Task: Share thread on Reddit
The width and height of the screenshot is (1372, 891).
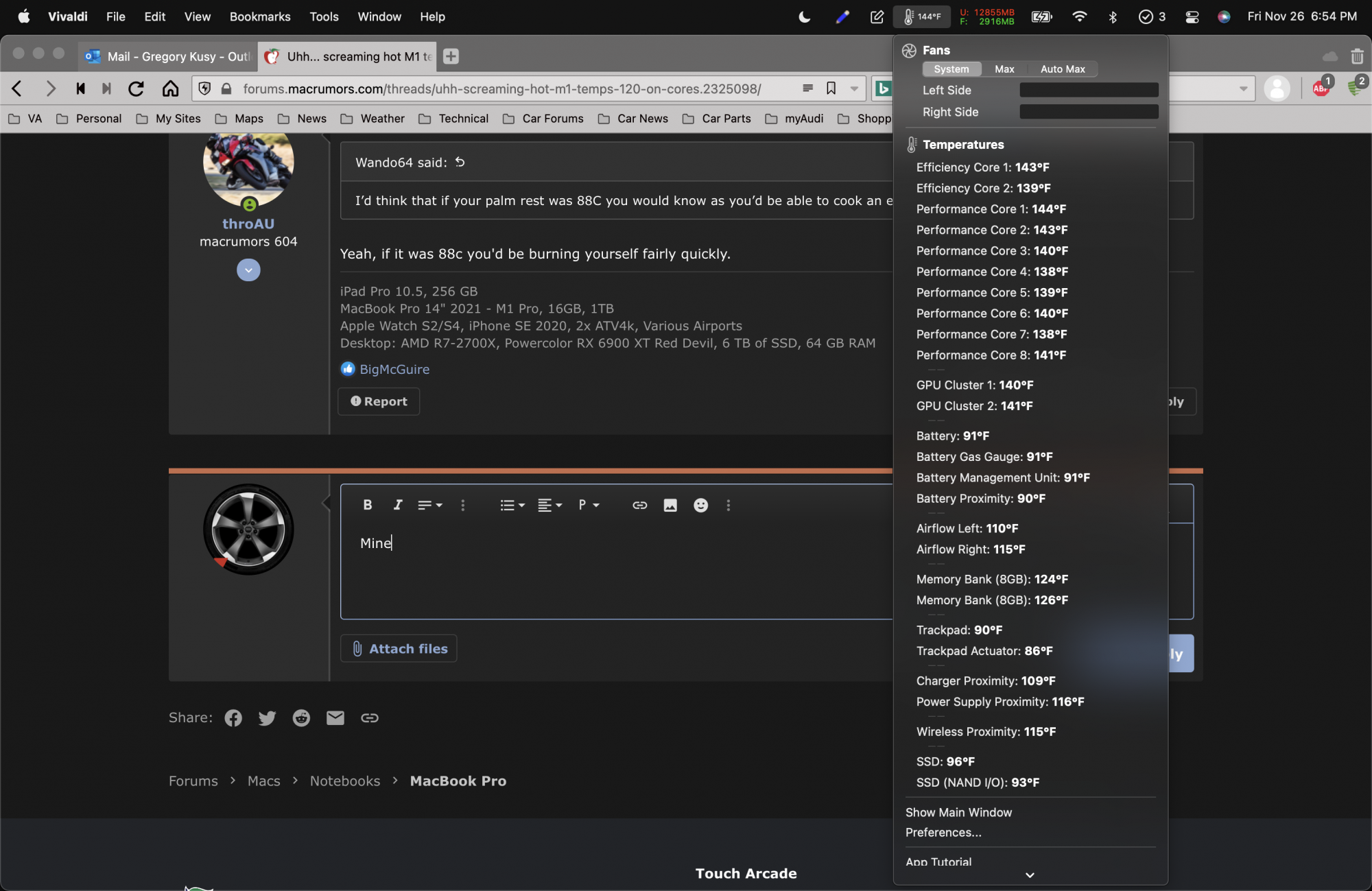Action: click(301, 717)
